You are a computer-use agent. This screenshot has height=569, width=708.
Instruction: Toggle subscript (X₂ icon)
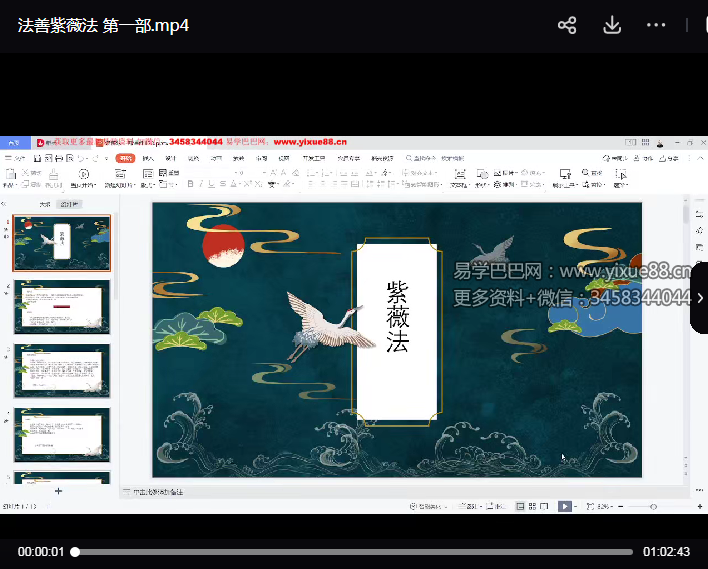click(x=258, y=184)
